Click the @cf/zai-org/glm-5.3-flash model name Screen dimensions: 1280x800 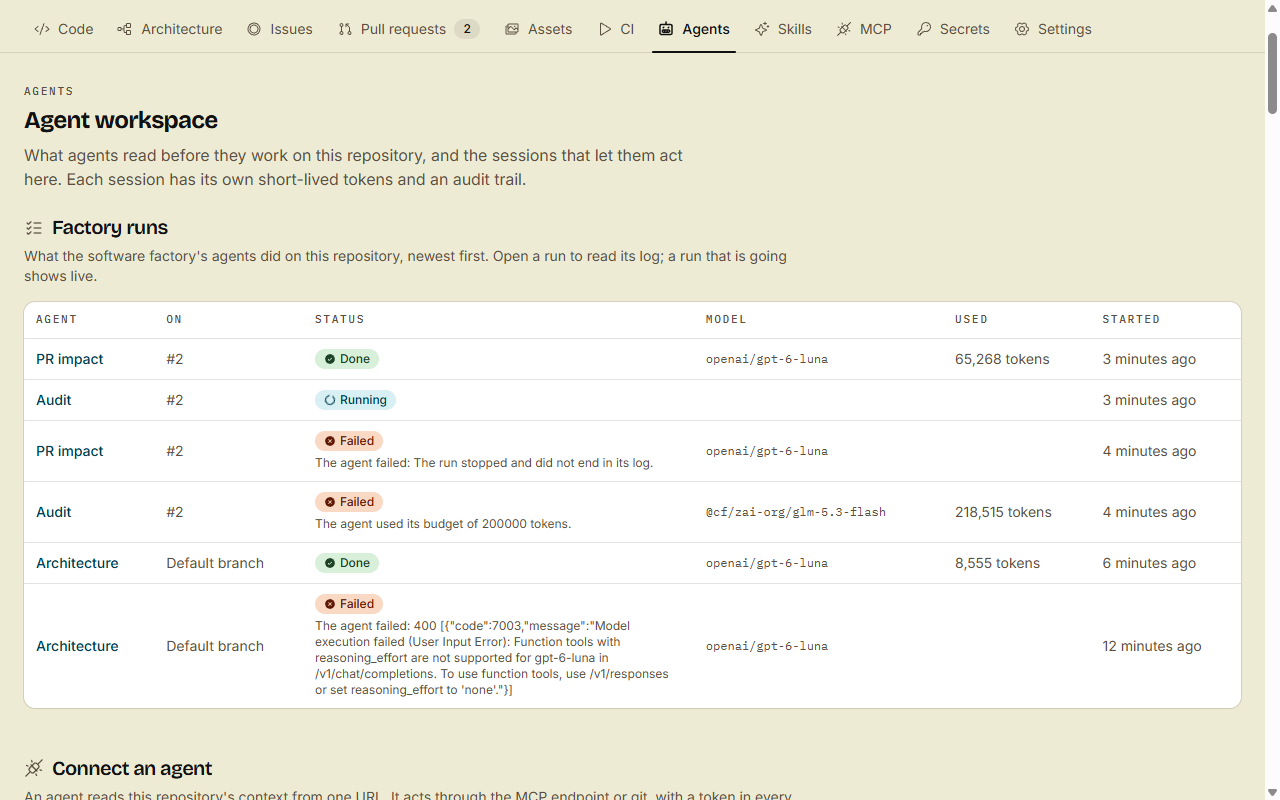point(796,512)
